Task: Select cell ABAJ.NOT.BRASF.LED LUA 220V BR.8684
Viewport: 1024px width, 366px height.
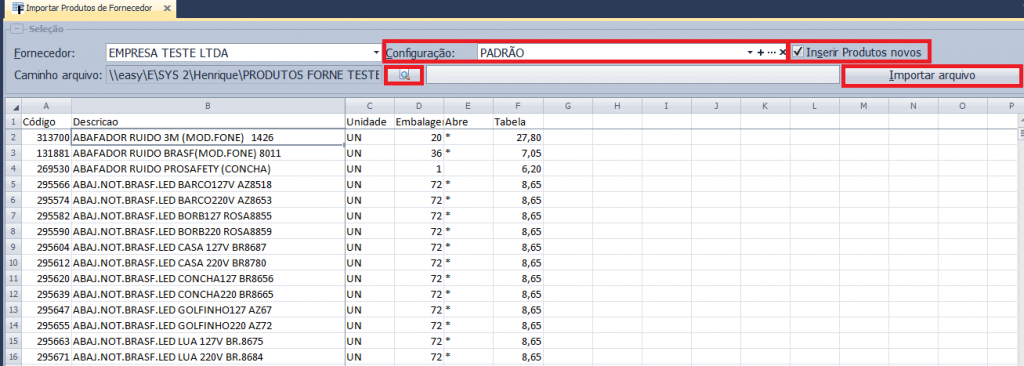Action: [208, 357]
